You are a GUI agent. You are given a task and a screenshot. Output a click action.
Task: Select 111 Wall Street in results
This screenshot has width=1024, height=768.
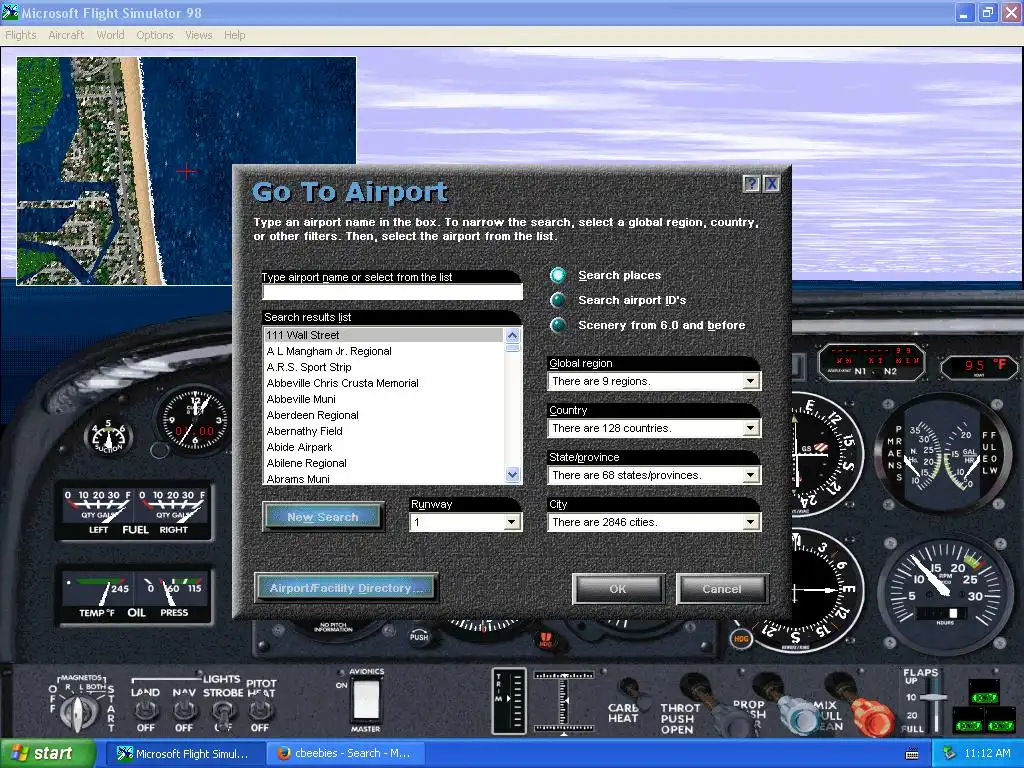point(384,335)
